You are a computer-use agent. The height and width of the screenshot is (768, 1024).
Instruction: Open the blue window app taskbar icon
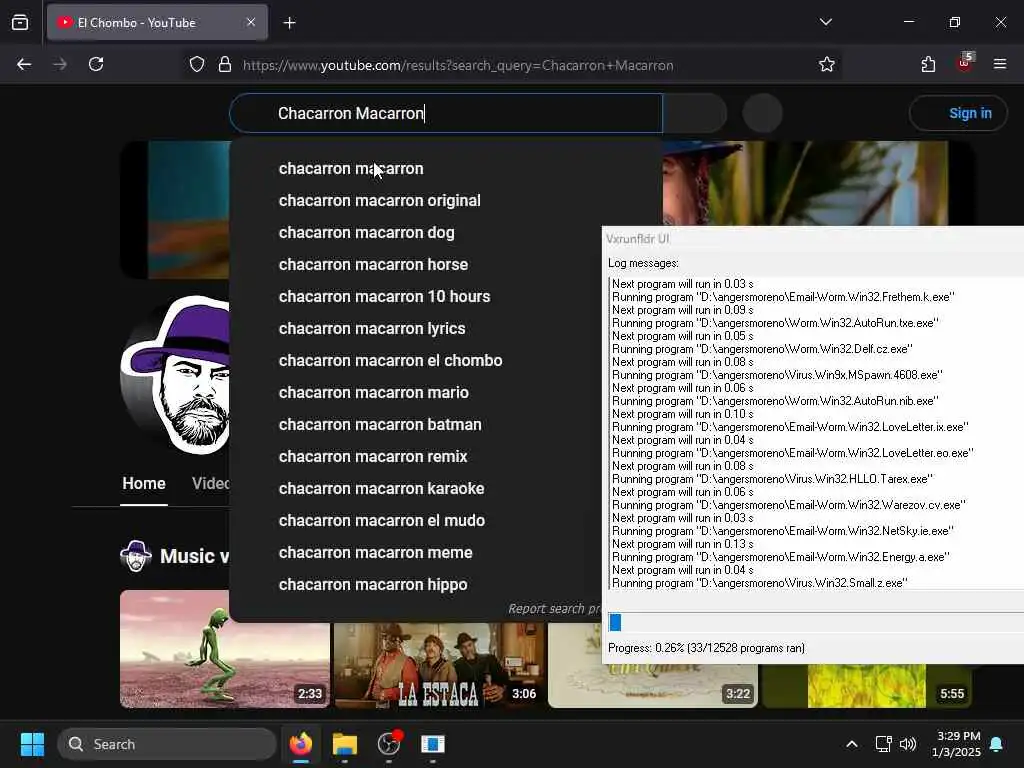click(x=432, y=744)
